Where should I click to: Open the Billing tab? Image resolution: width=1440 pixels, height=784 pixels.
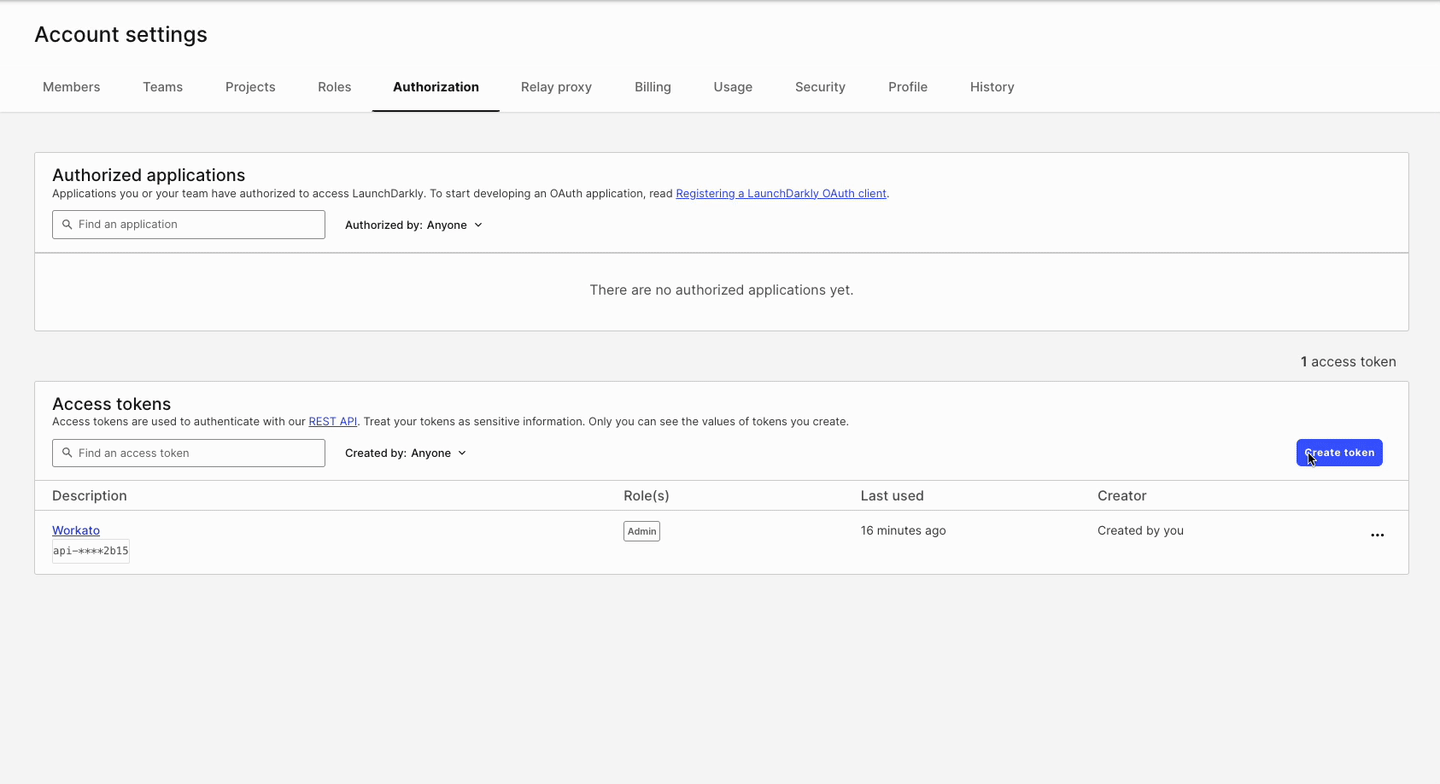(x=652, y=87)
